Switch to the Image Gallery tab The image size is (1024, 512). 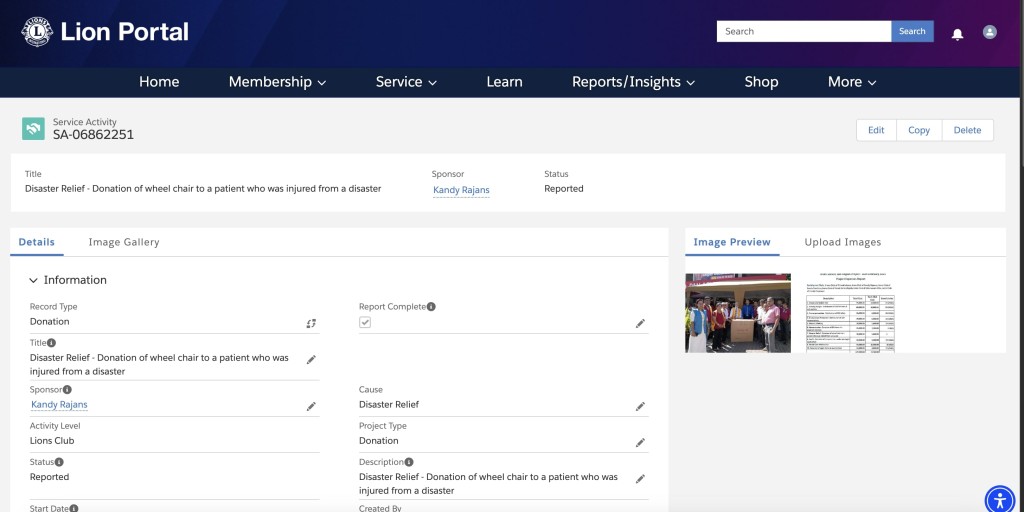[x=124, y=242]
